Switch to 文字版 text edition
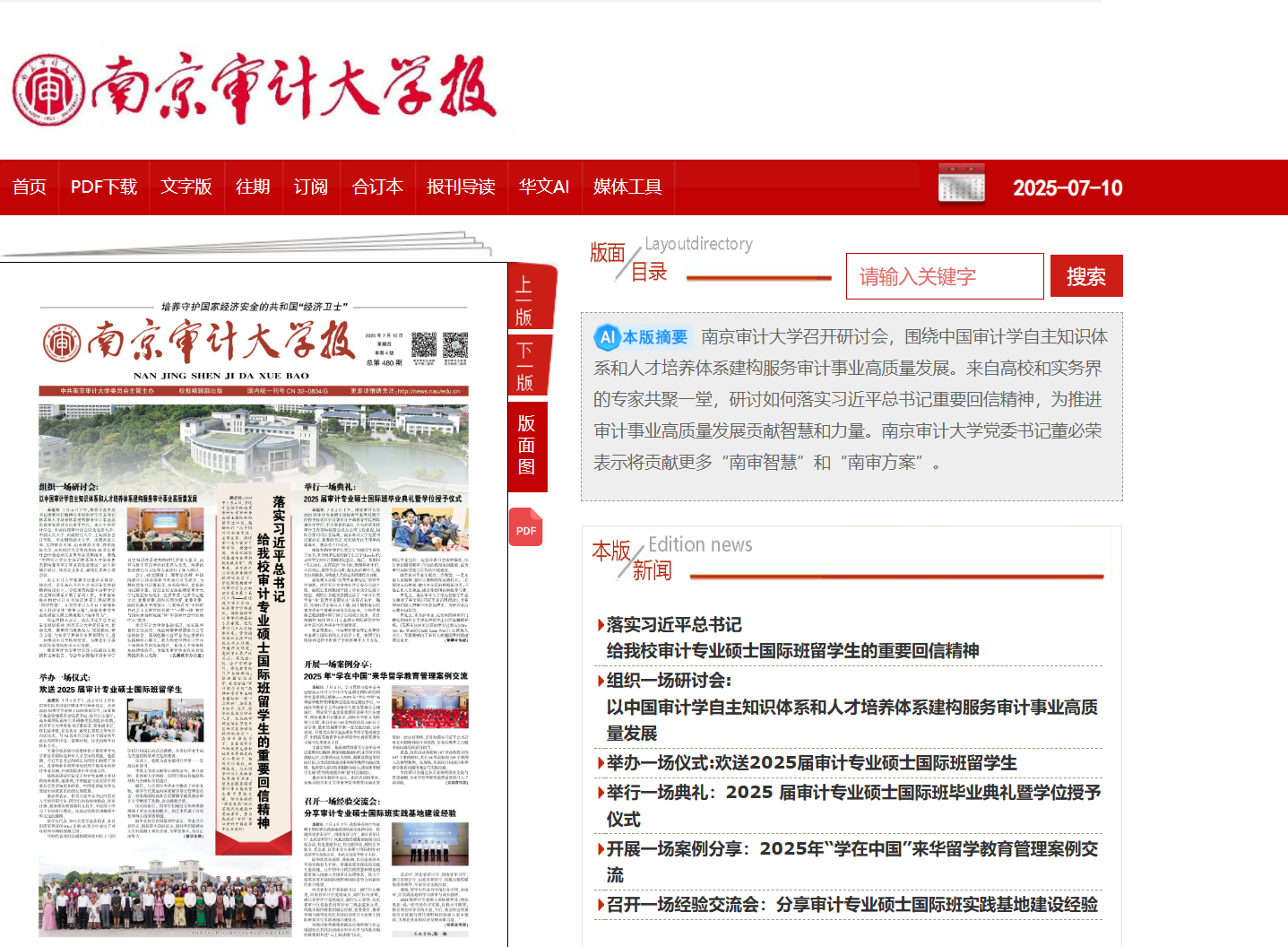 coord(186,187)
